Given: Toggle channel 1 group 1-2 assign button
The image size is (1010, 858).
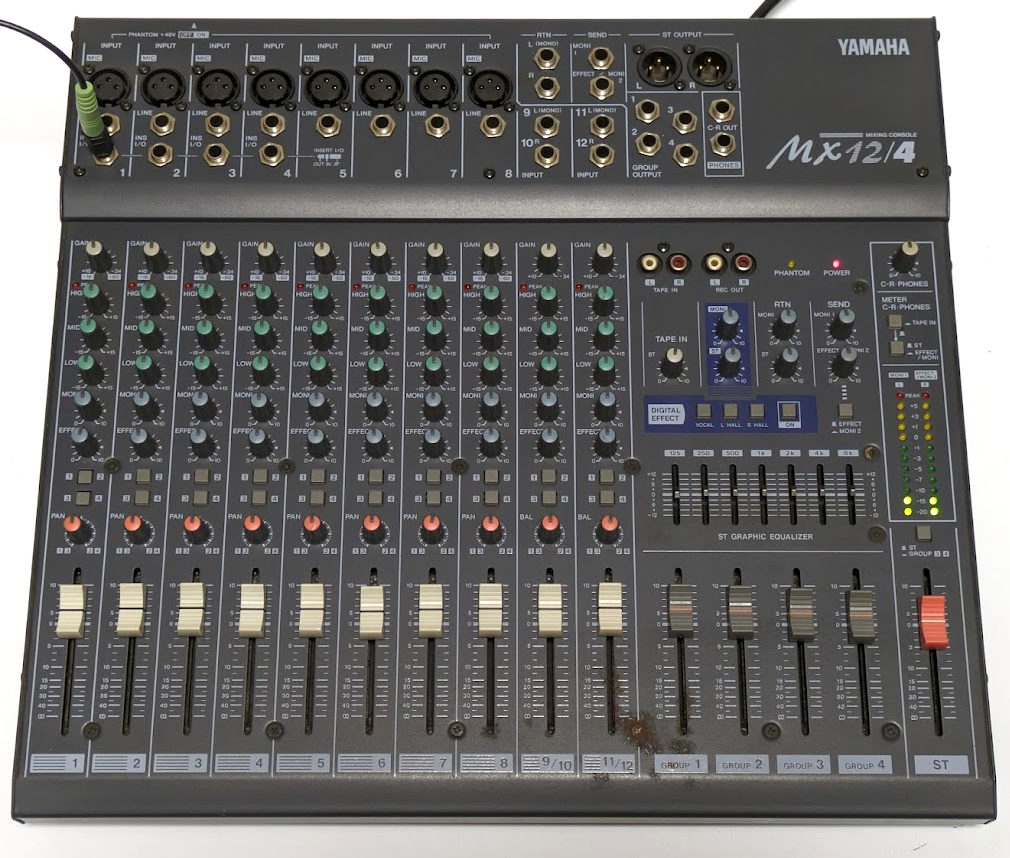Looking at the screenshot, I should coord(84,477).
